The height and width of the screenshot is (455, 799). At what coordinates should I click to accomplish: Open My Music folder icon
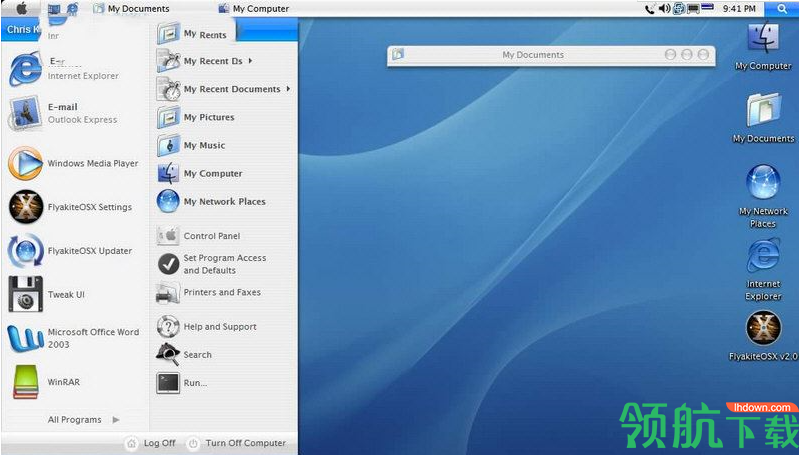pos(168,145)
